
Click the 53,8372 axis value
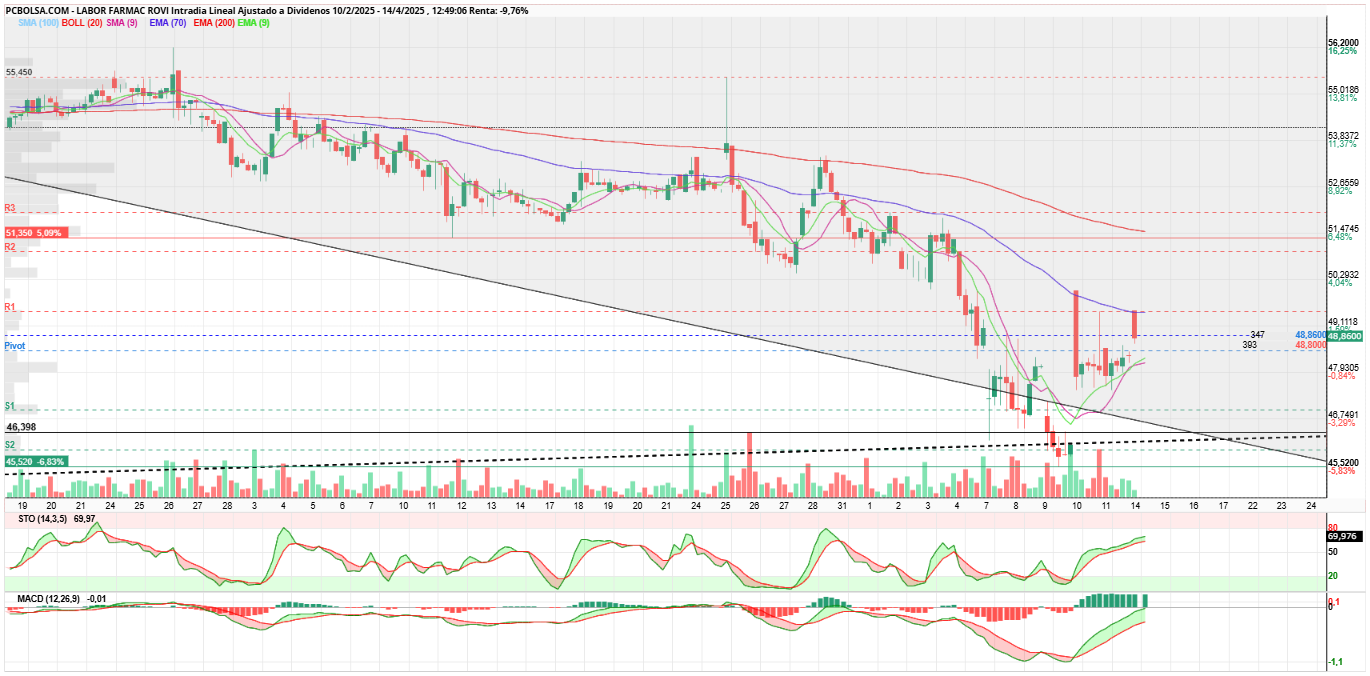[1343, 135]
